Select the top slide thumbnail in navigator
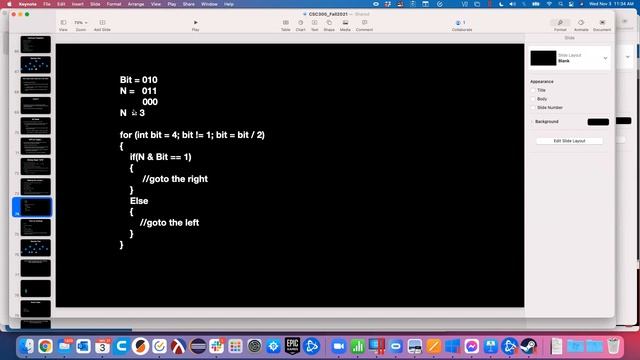This screenshot has height=360, width=640. (x=36, y=44)
